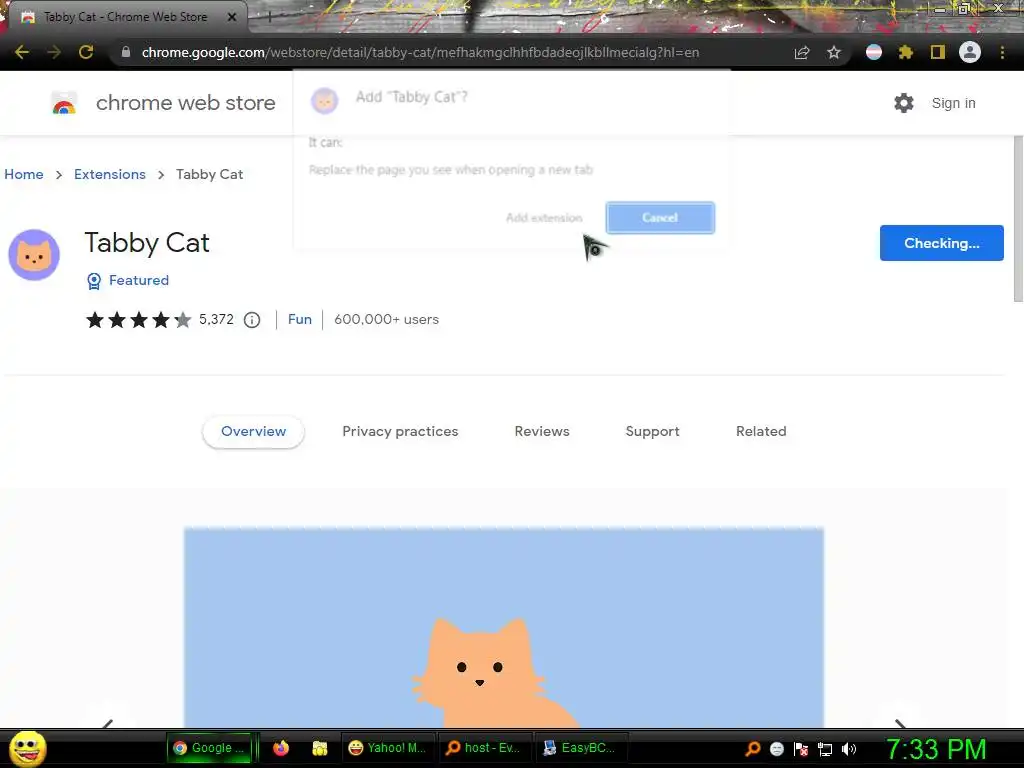Open the Tabby Cat toolbar extension icon

point(874,52)
